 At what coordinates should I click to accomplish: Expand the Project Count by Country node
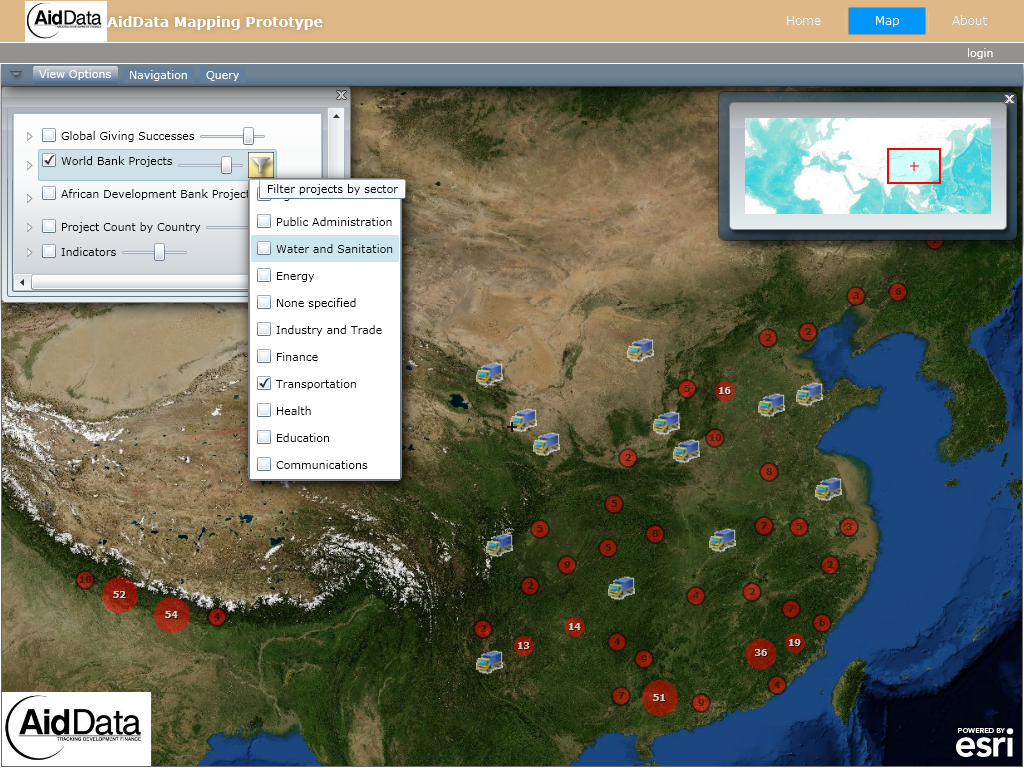[x=29, y=227]
